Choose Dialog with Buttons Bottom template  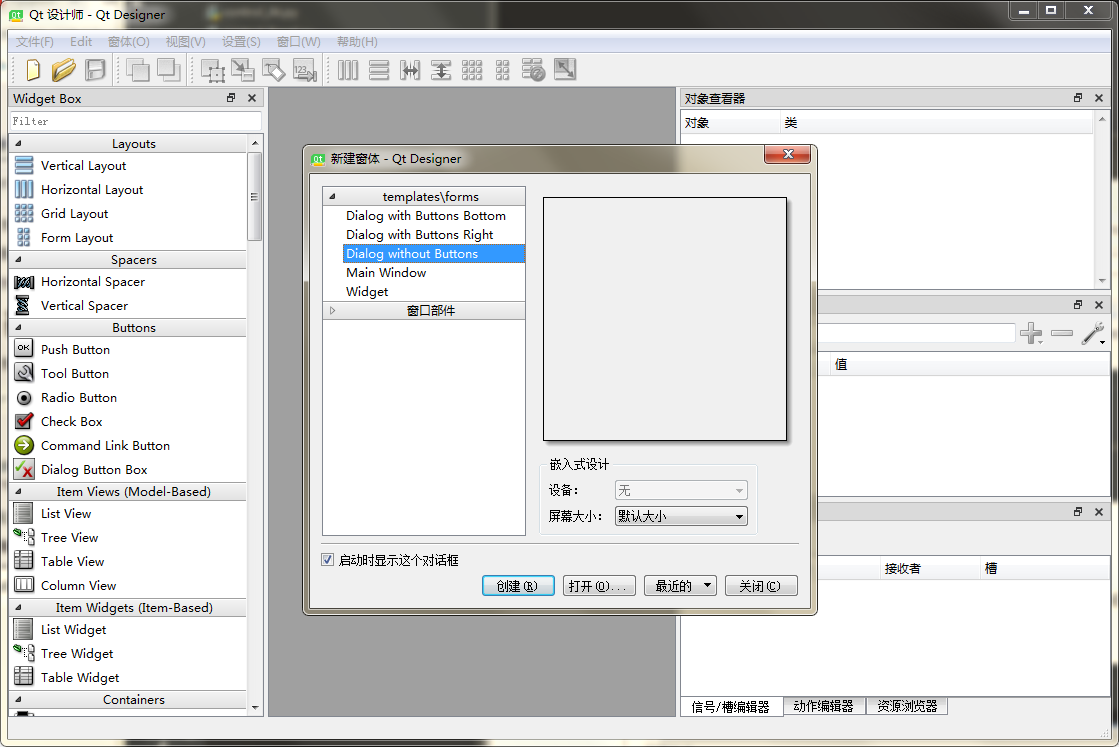[425, 215]
